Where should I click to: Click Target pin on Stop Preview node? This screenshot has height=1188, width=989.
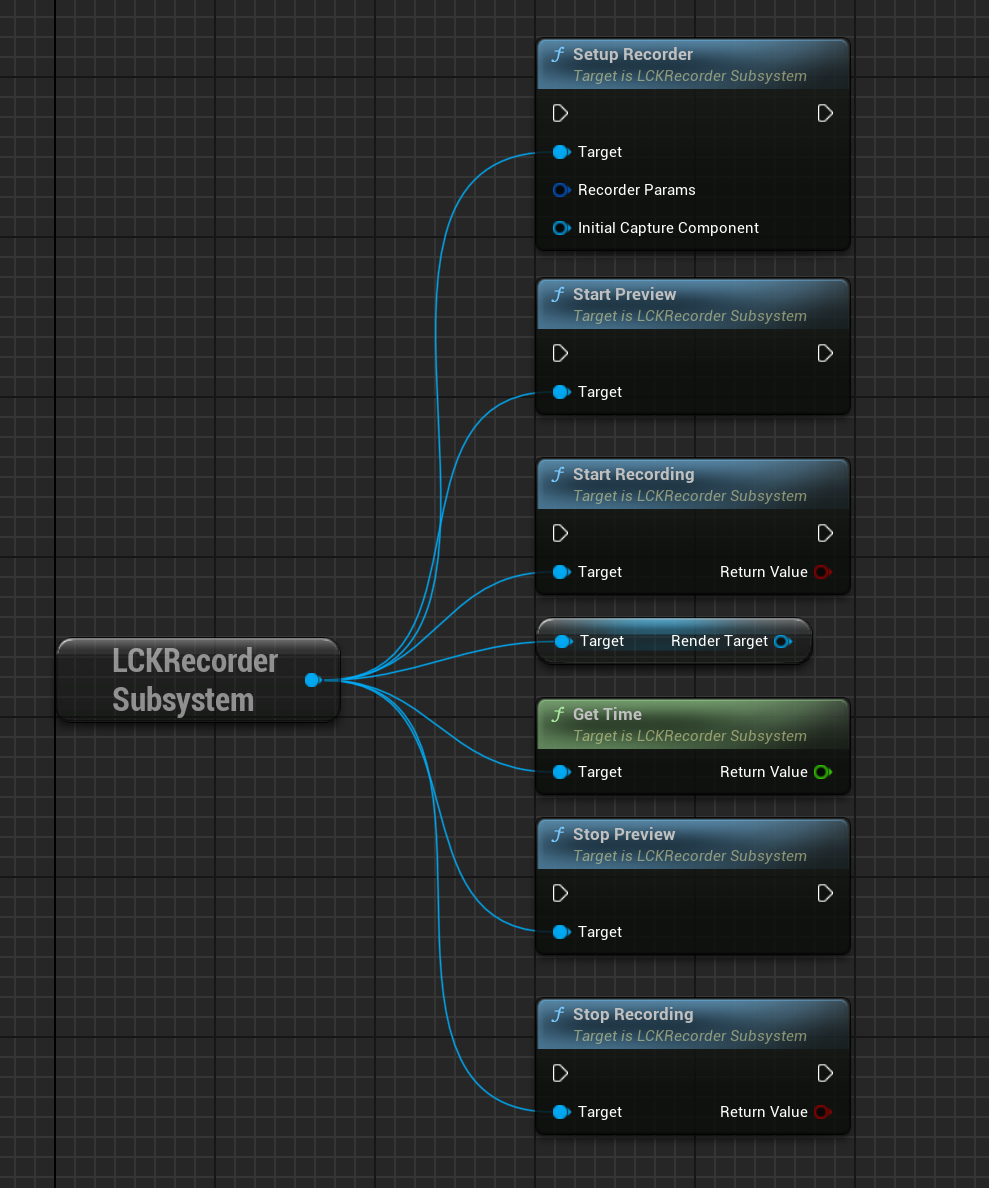(562, 932)
